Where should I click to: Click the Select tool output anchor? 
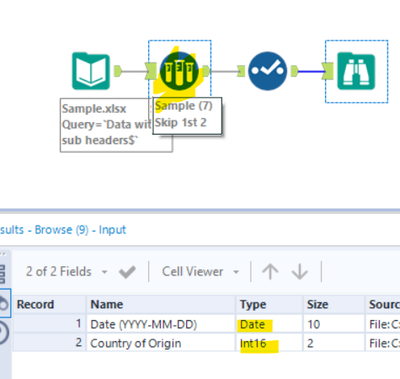[294, 71]
